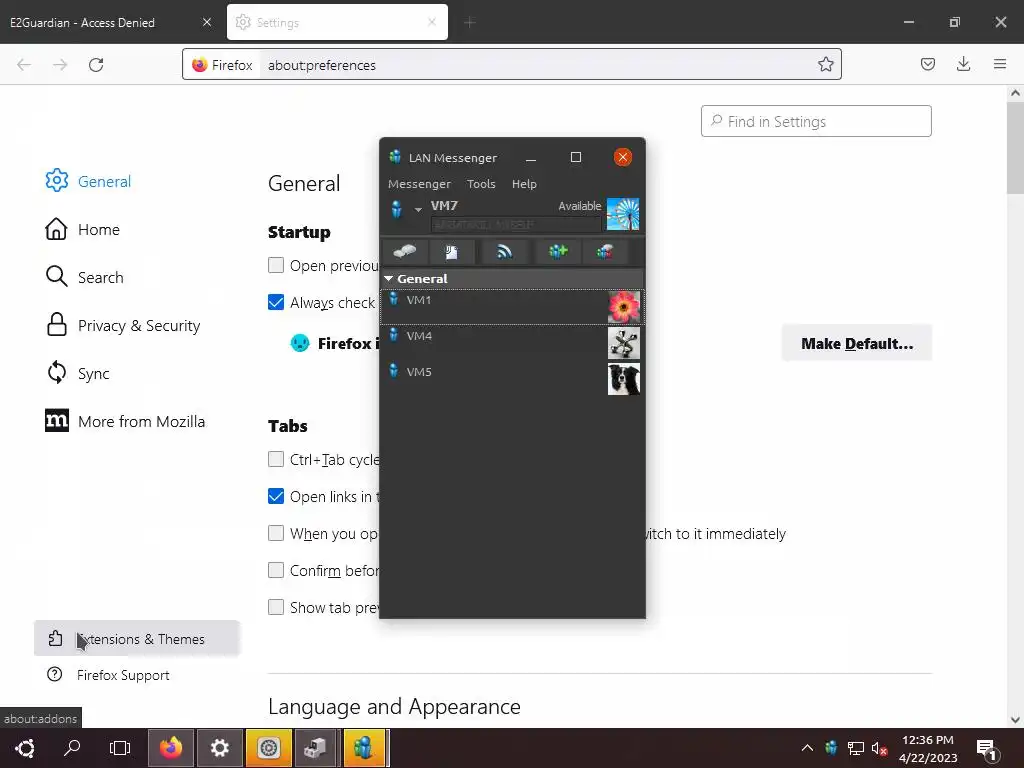
Task: Click the VM5 dog avatar thumbnail
Action: pyautogui.click(x=624, y=379)
